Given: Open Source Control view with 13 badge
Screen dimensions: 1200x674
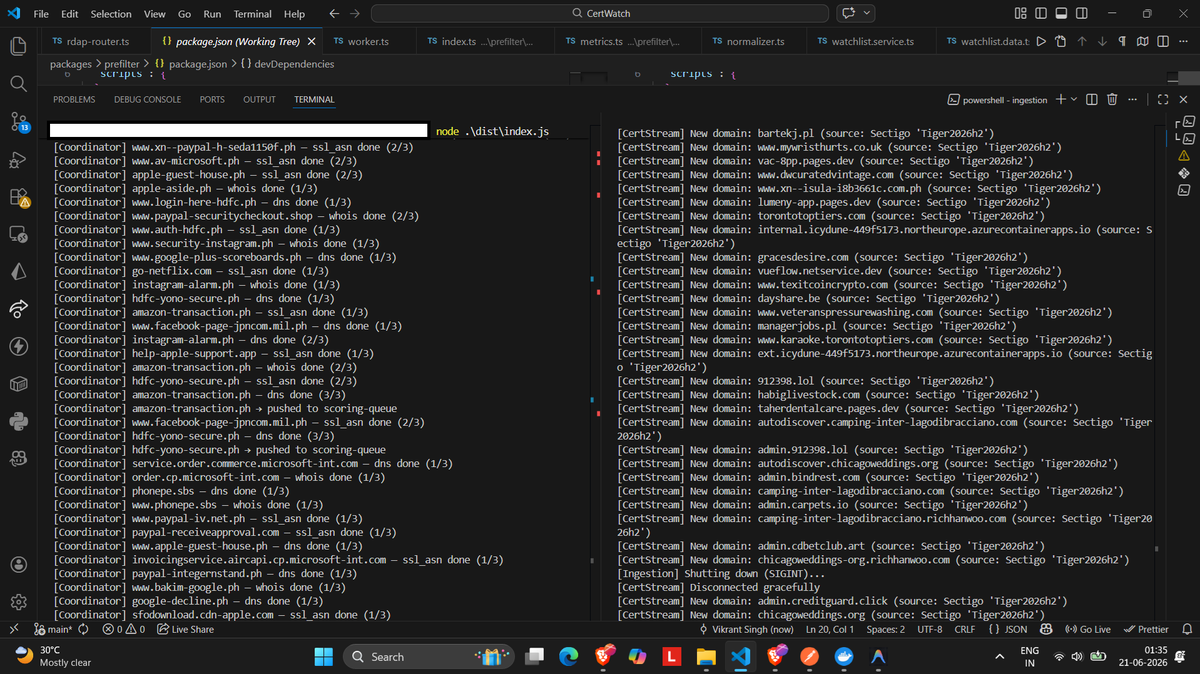Looking at the screenshot, I should click(x=18, y=122).
